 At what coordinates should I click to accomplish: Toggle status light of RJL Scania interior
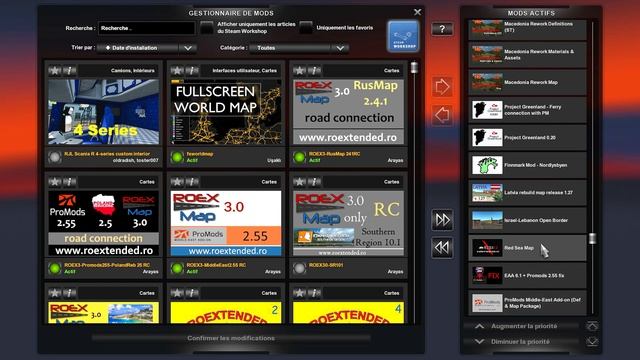click(x=55, y=157)
